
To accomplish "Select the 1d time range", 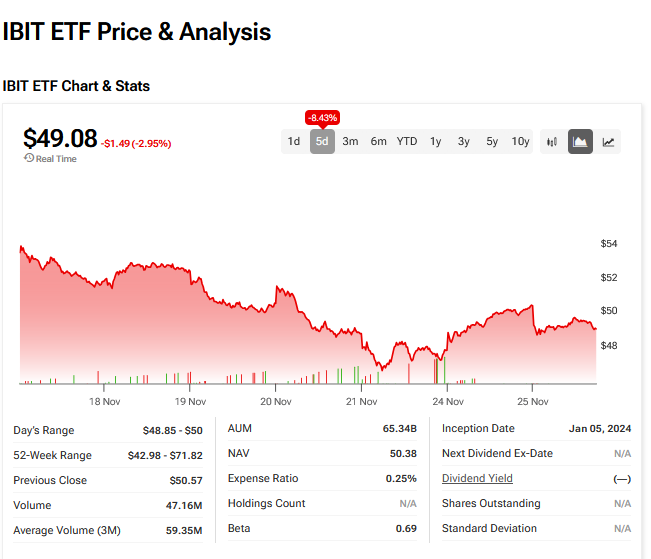I will click(x=294, y=142).
